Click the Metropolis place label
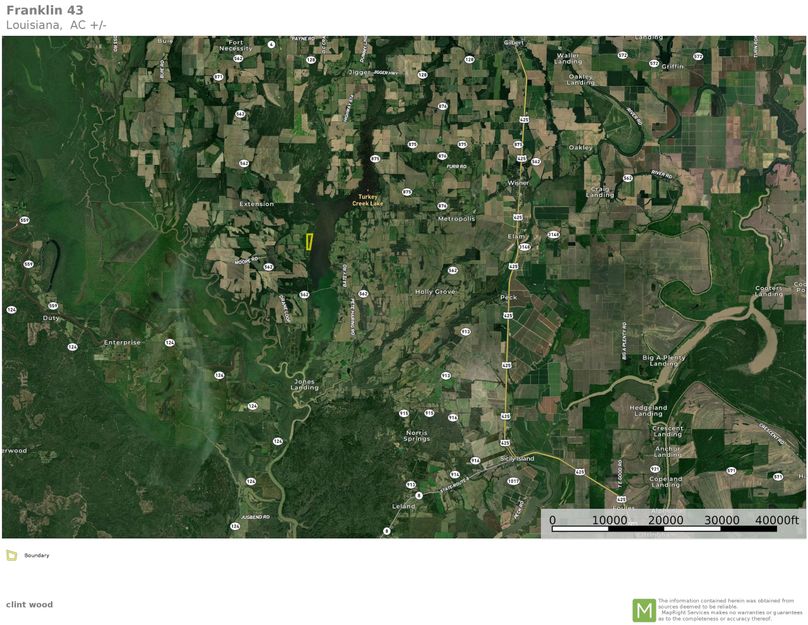This screenshot has width=808, height=625. click(x=456, y=218)
